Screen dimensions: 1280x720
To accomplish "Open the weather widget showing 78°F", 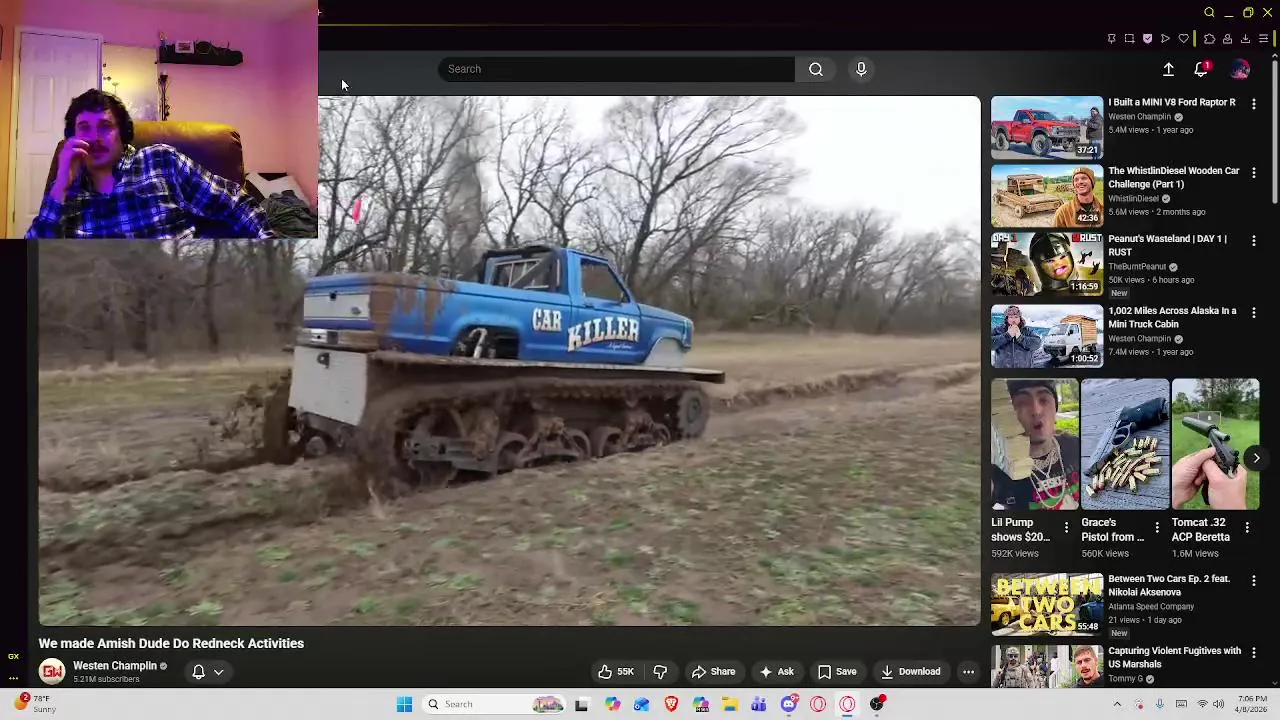I will pos(35,704).
